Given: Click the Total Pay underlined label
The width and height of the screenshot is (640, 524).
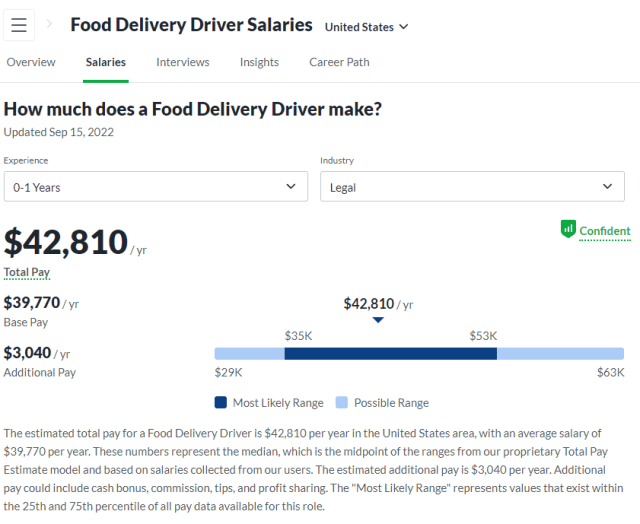Looking at the screenshot, I should click(x=27, y=272).
